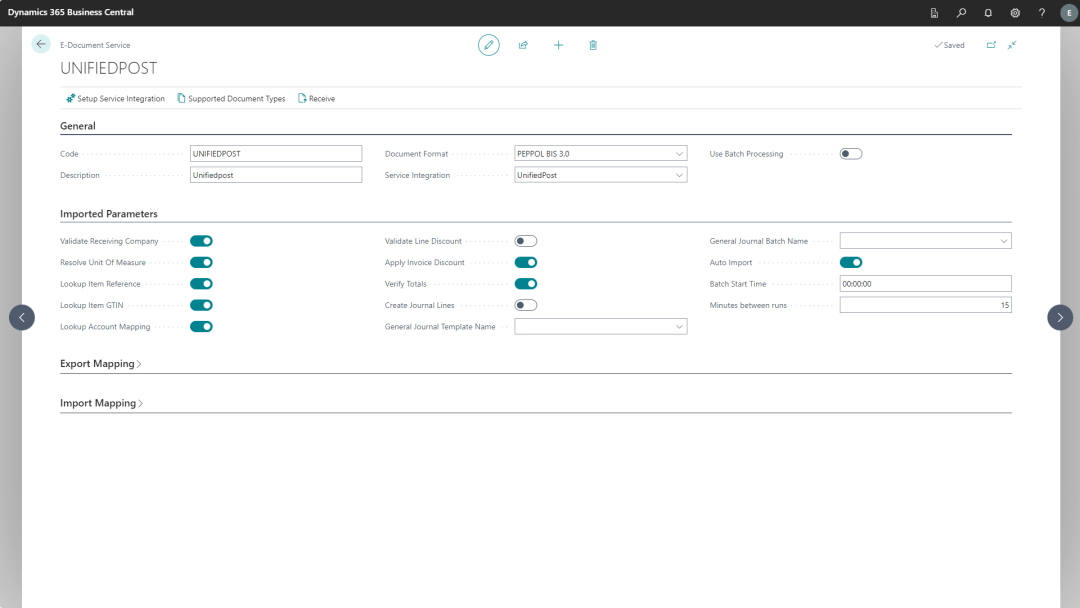Disable the Auto Import toggle
1080x608 pixels.
851,263
